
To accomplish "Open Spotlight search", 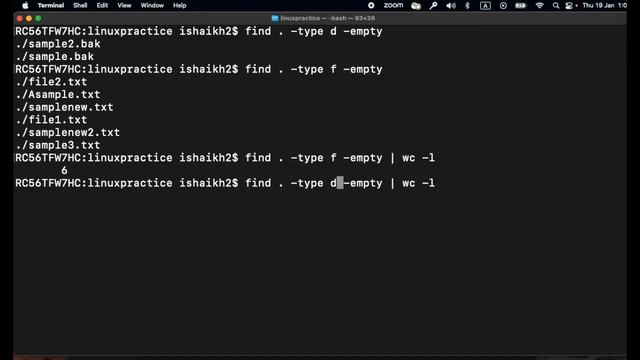I will pos(556,5).
